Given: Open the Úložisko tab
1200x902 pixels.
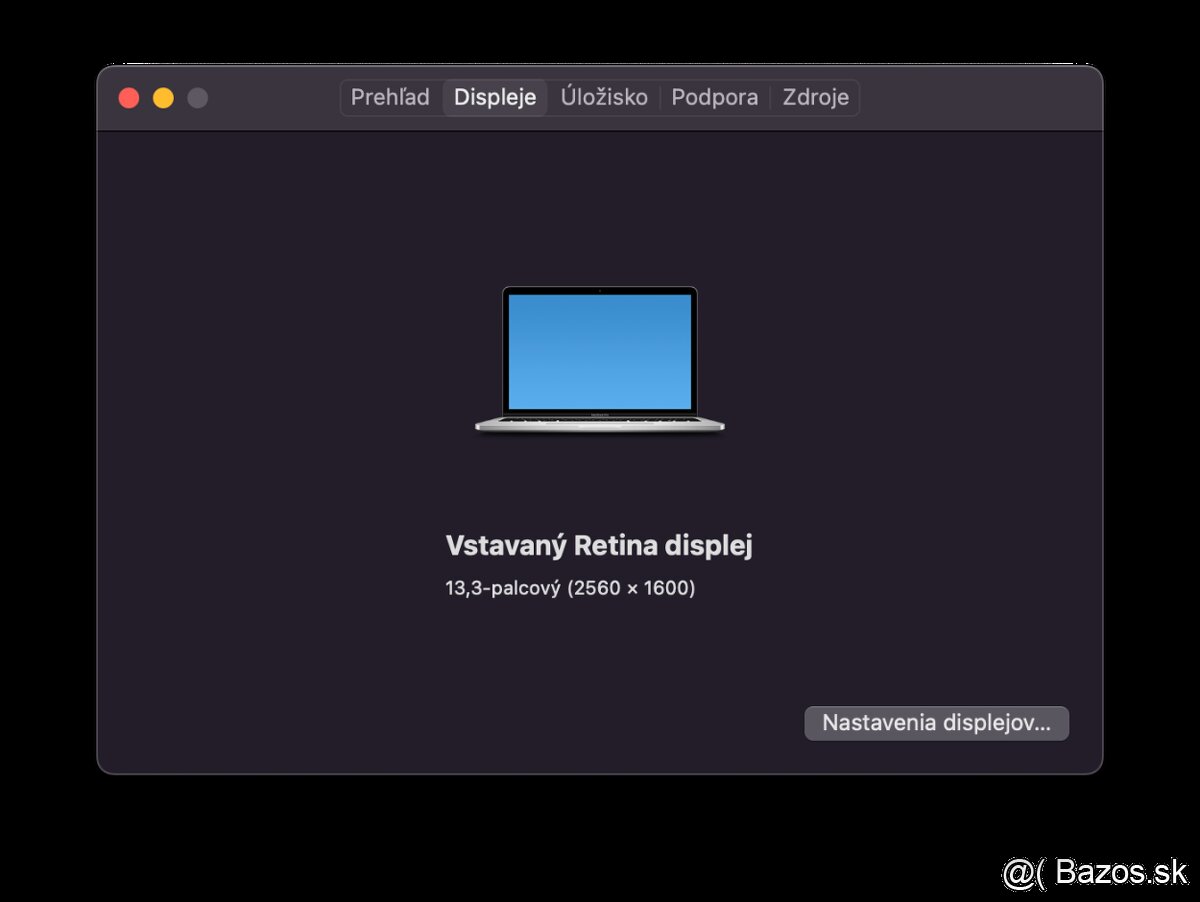Looking at the screenshot, I should click(x=604, y=97).
